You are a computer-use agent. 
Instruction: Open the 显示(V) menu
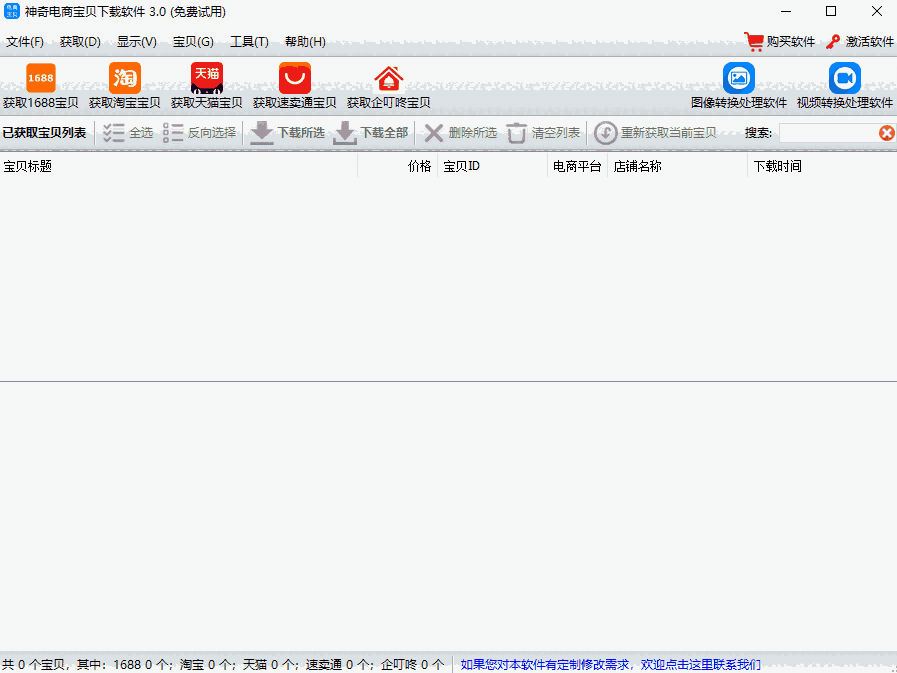click(137, 42)
